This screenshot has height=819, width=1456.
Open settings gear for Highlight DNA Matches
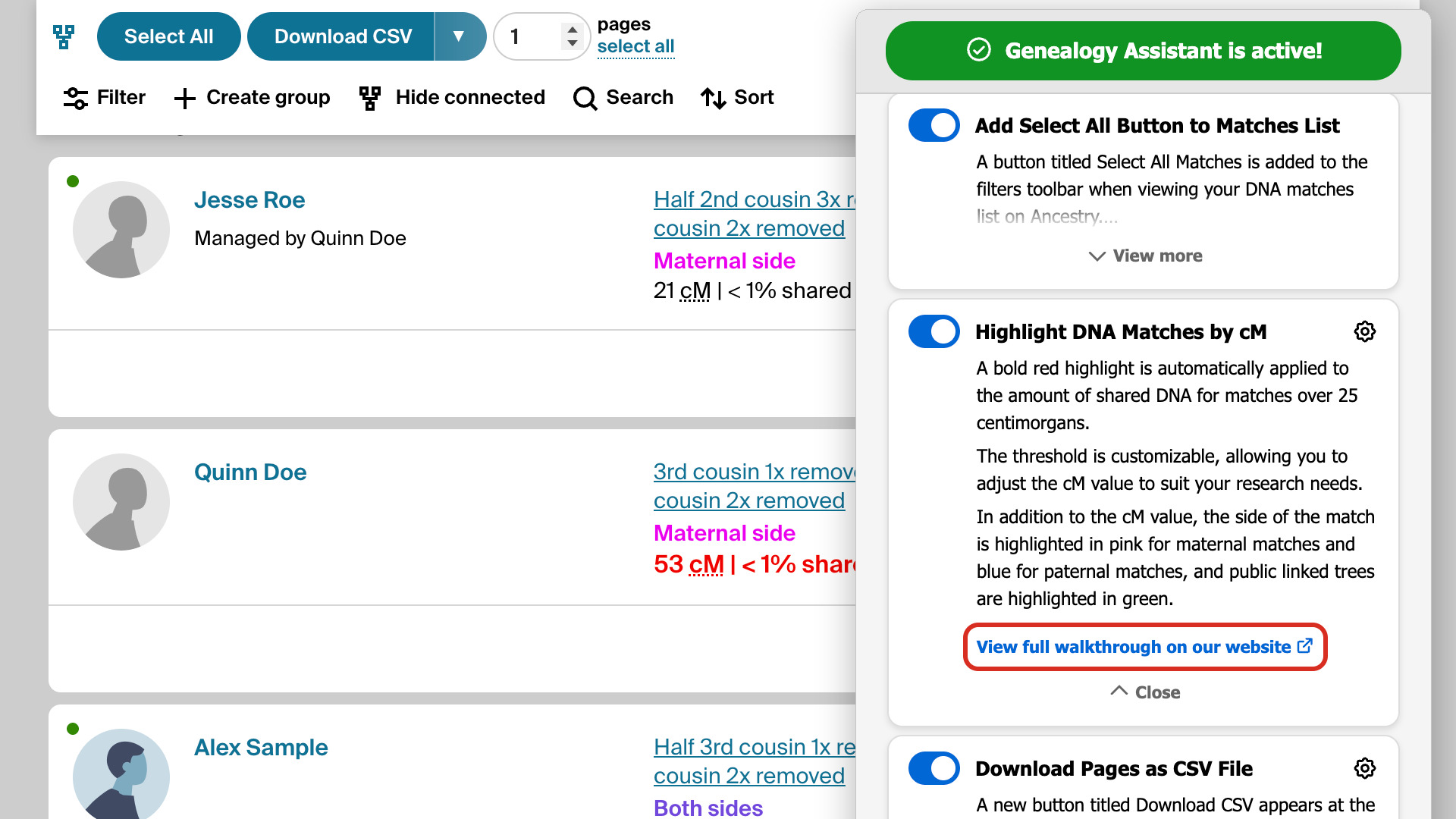pos(1364,331)
